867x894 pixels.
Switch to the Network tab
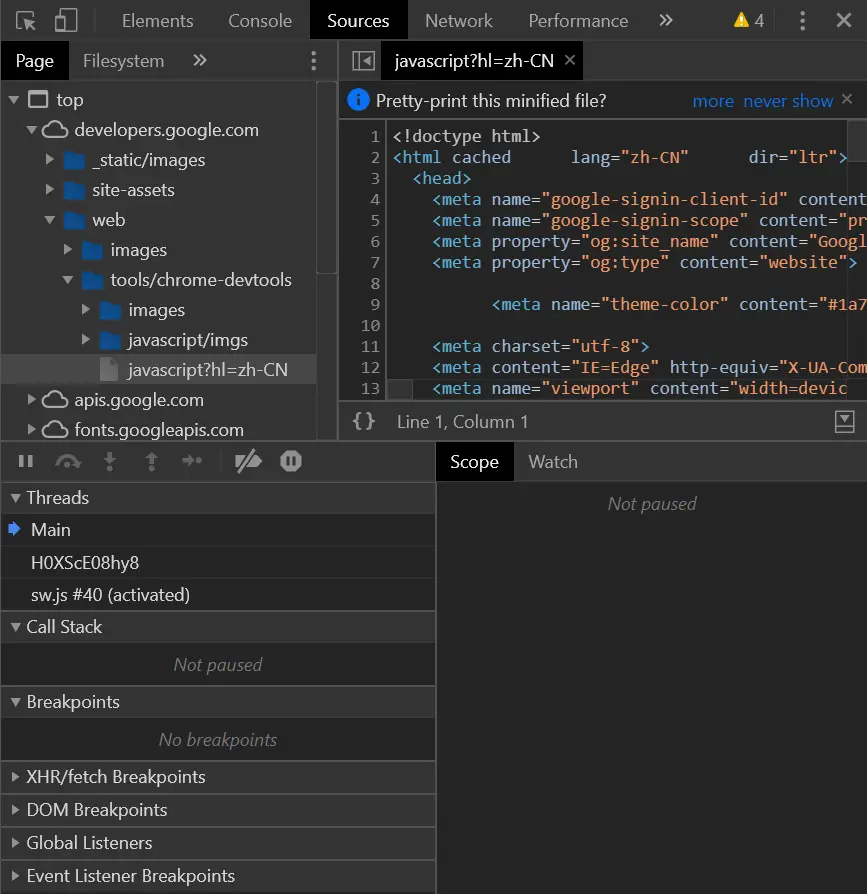458,20
